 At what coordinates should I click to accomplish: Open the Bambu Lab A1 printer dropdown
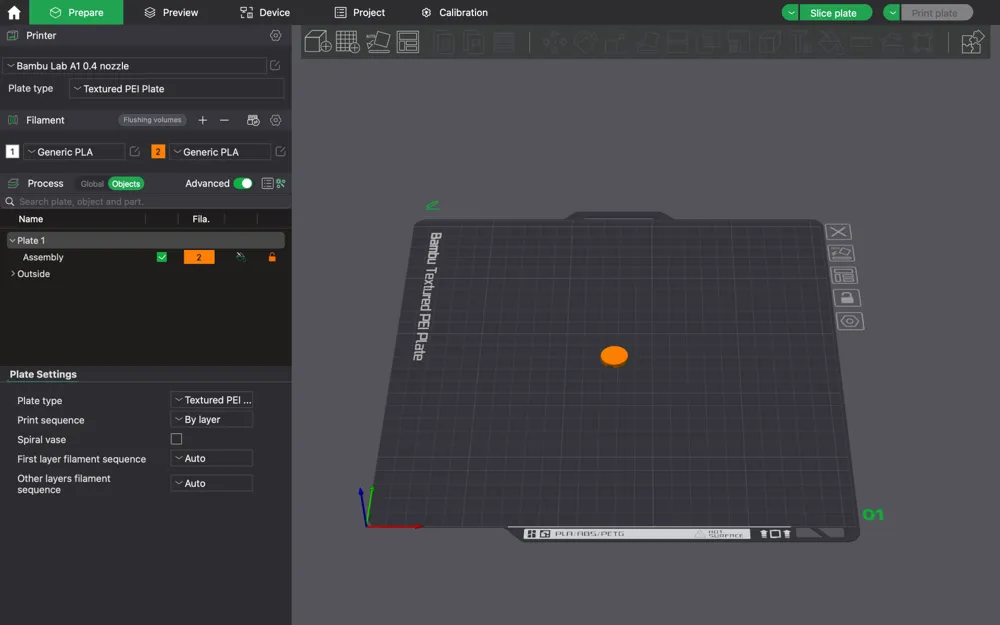click(135, 66)
